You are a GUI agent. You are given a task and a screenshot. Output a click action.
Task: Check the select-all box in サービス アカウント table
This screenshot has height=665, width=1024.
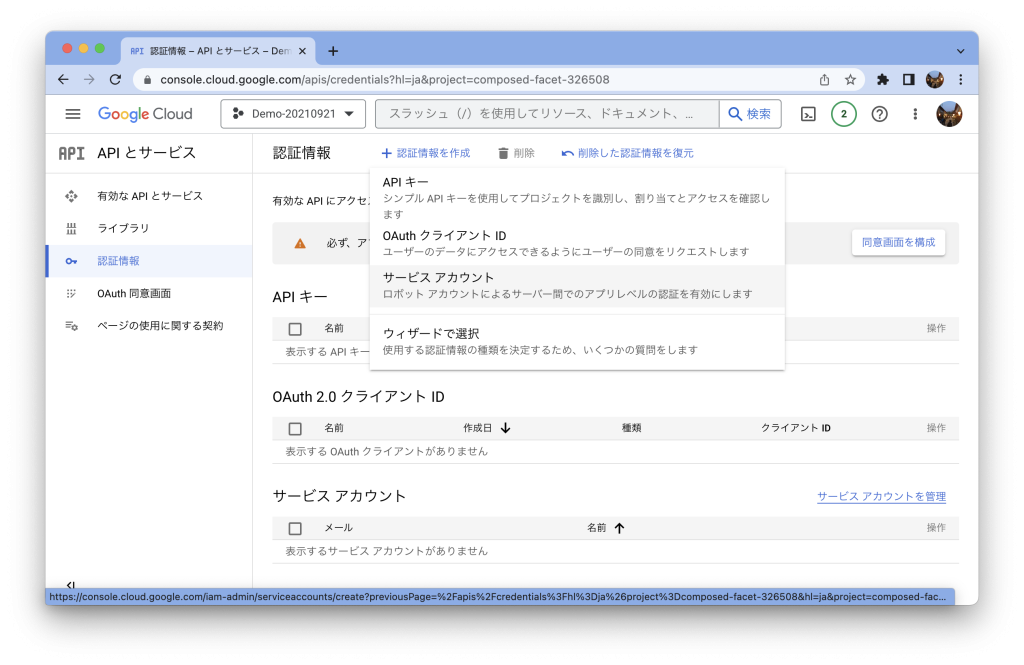[295, 528]
